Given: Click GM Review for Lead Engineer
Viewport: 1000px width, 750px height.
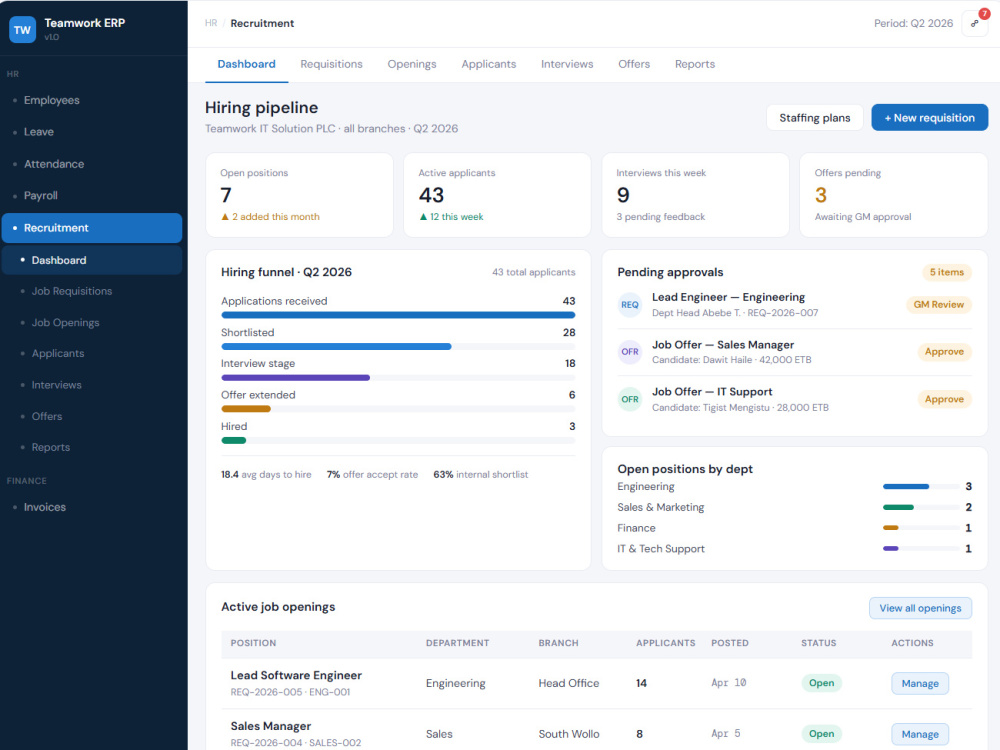Looking at the screenshot, I should (x=938, y=305).
